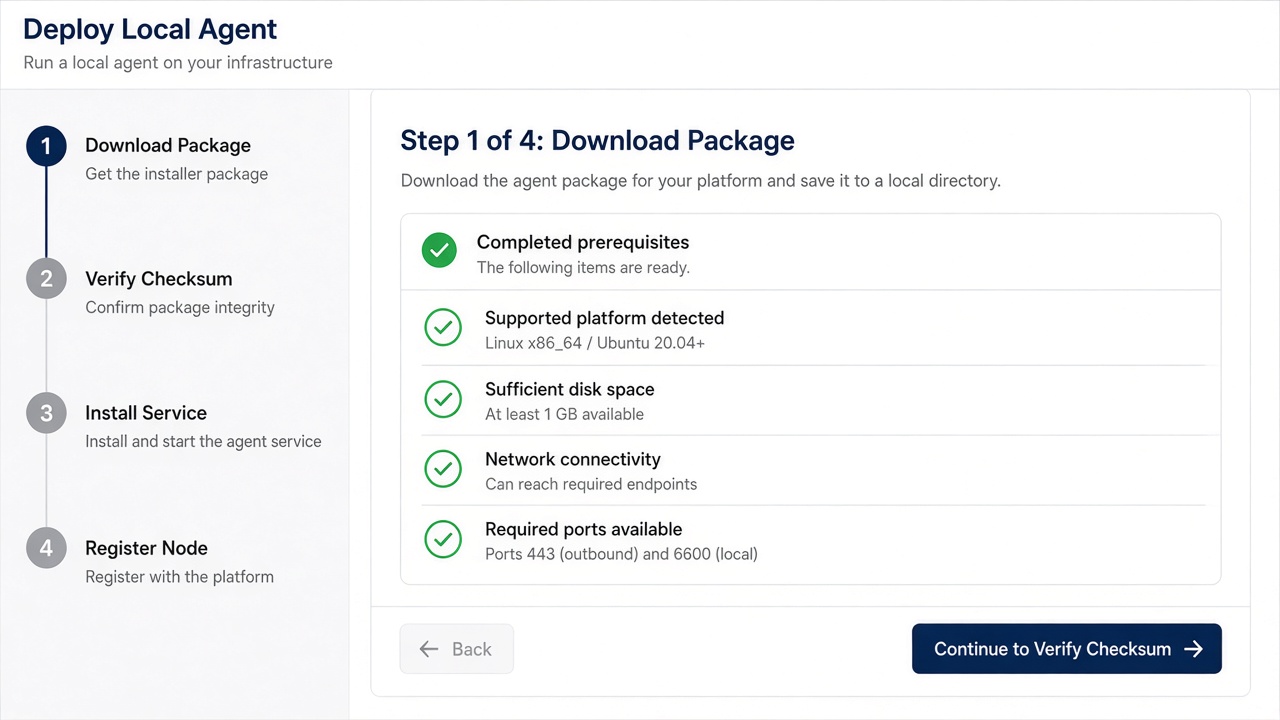Click 'The following items are ready.' text

point(584,268)
